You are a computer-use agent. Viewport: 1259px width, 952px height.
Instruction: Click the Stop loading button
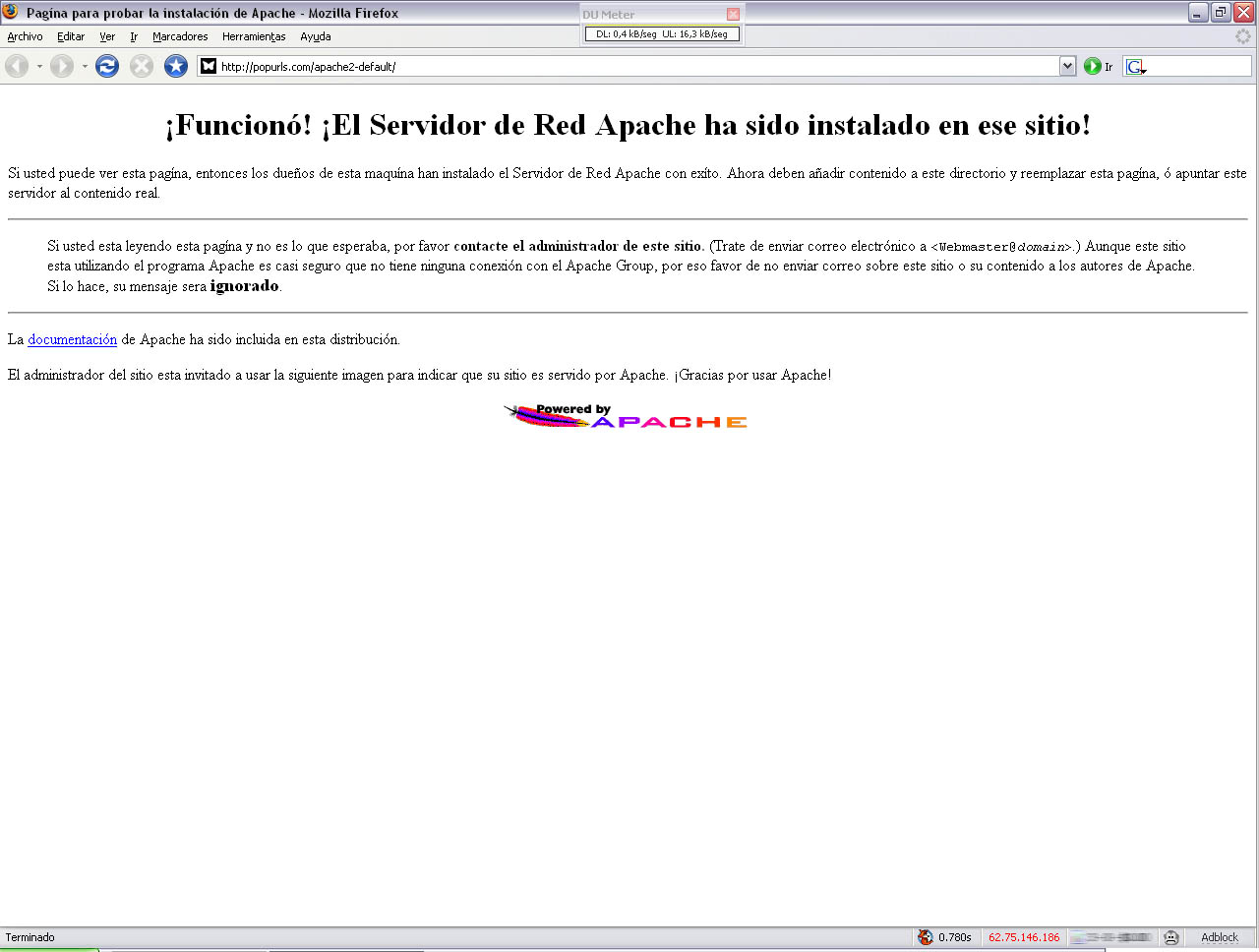coord(142,66)
